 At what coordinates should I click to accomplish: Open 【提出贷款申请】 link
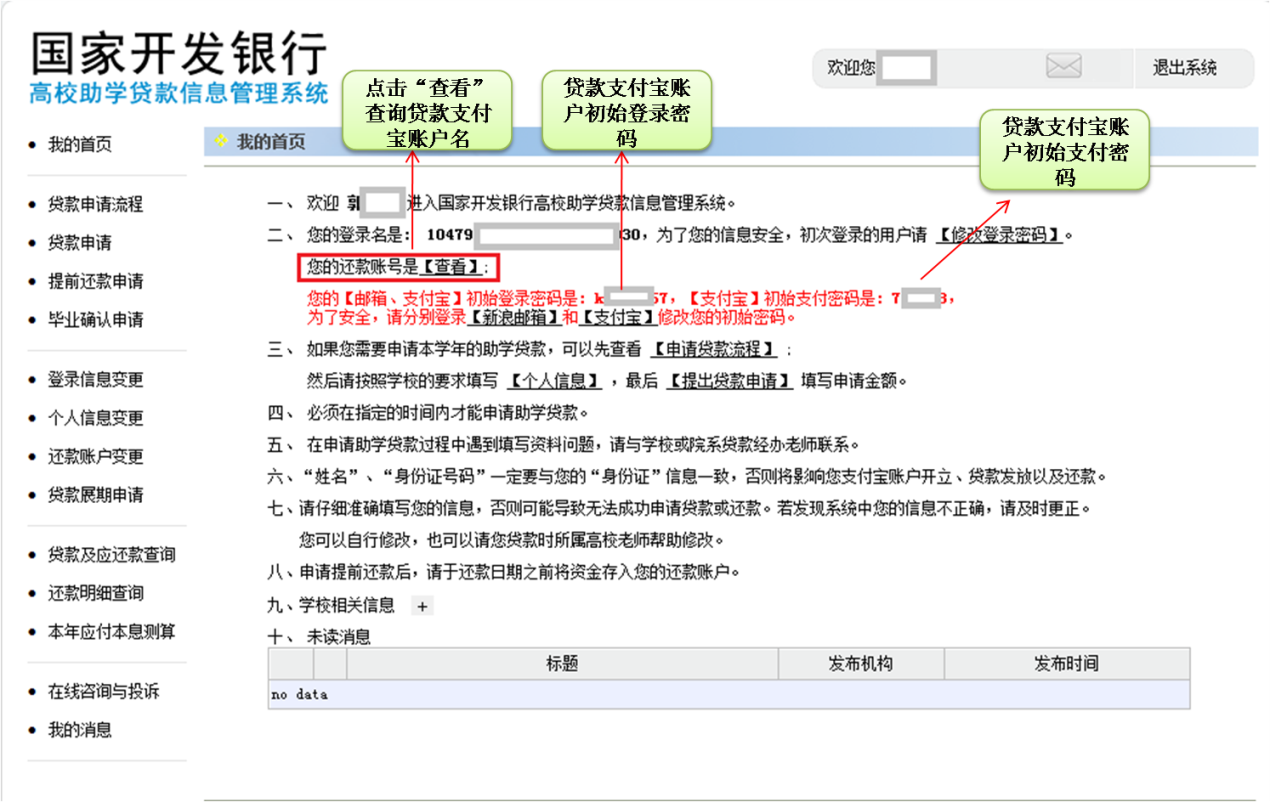point(729,381)
